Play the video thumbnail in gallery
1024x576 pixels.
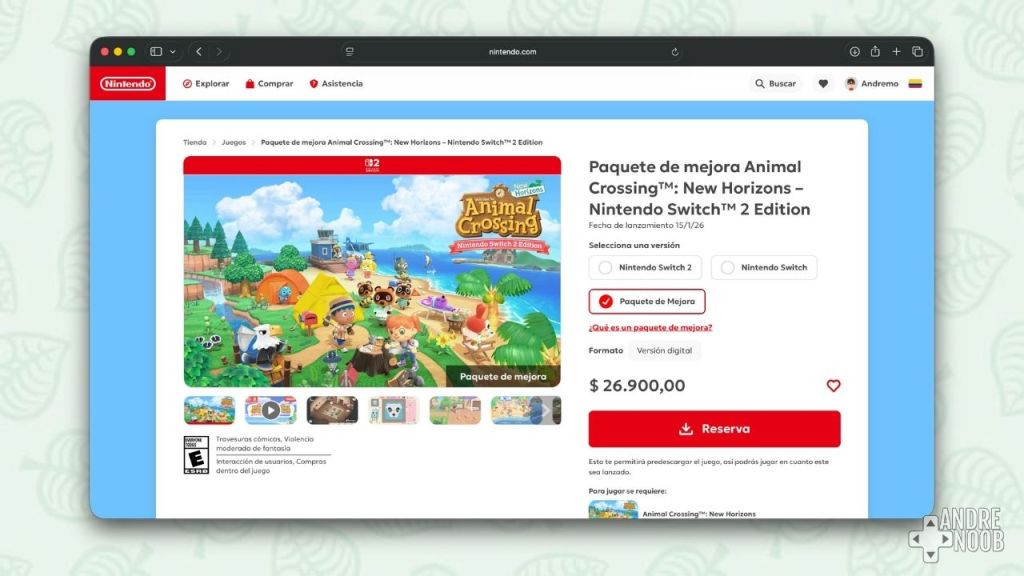tap(270, 410)
